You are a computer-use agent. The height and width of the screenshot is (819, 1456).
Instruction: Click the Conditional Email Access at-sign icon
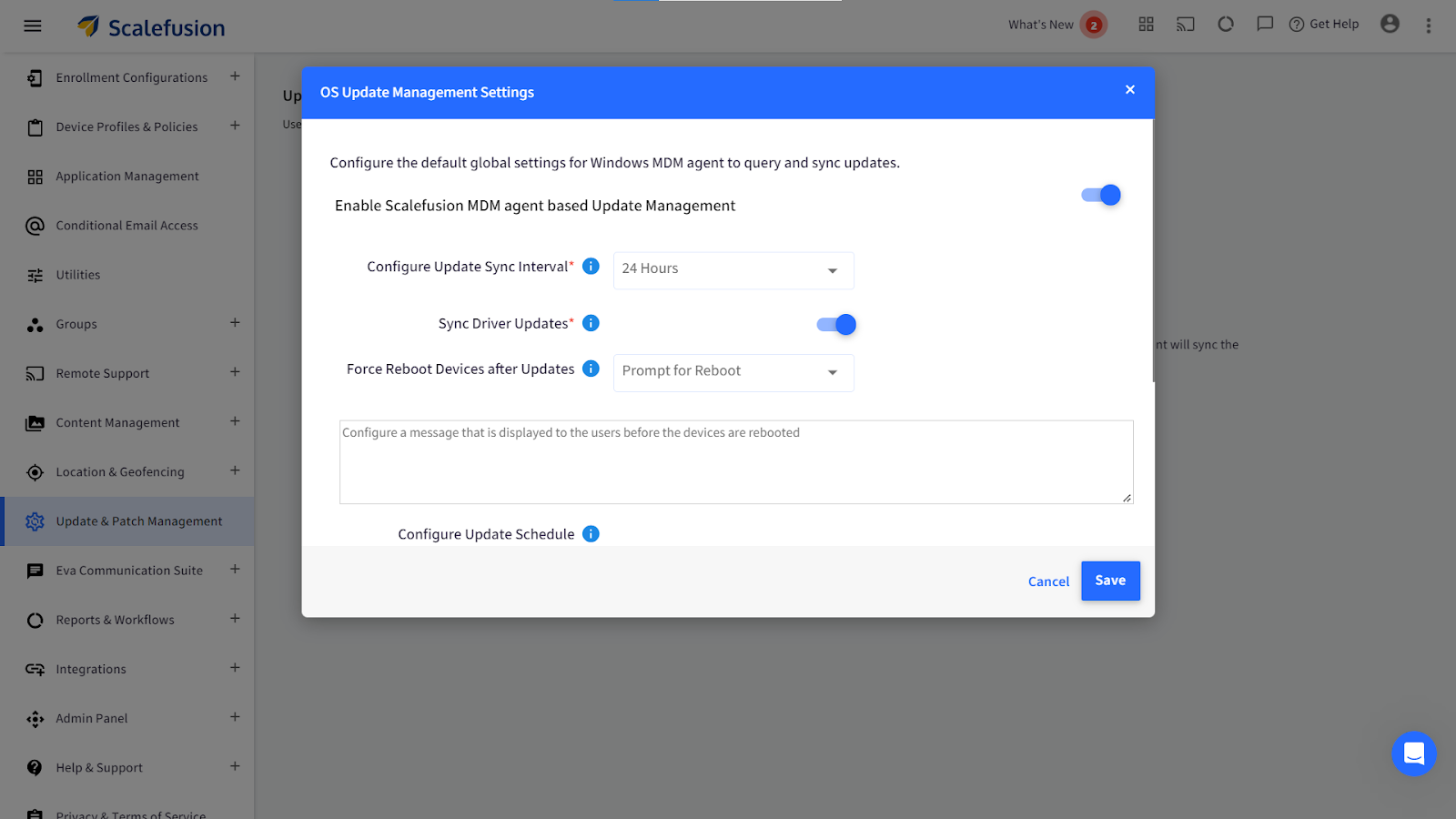tap(35, 226)
